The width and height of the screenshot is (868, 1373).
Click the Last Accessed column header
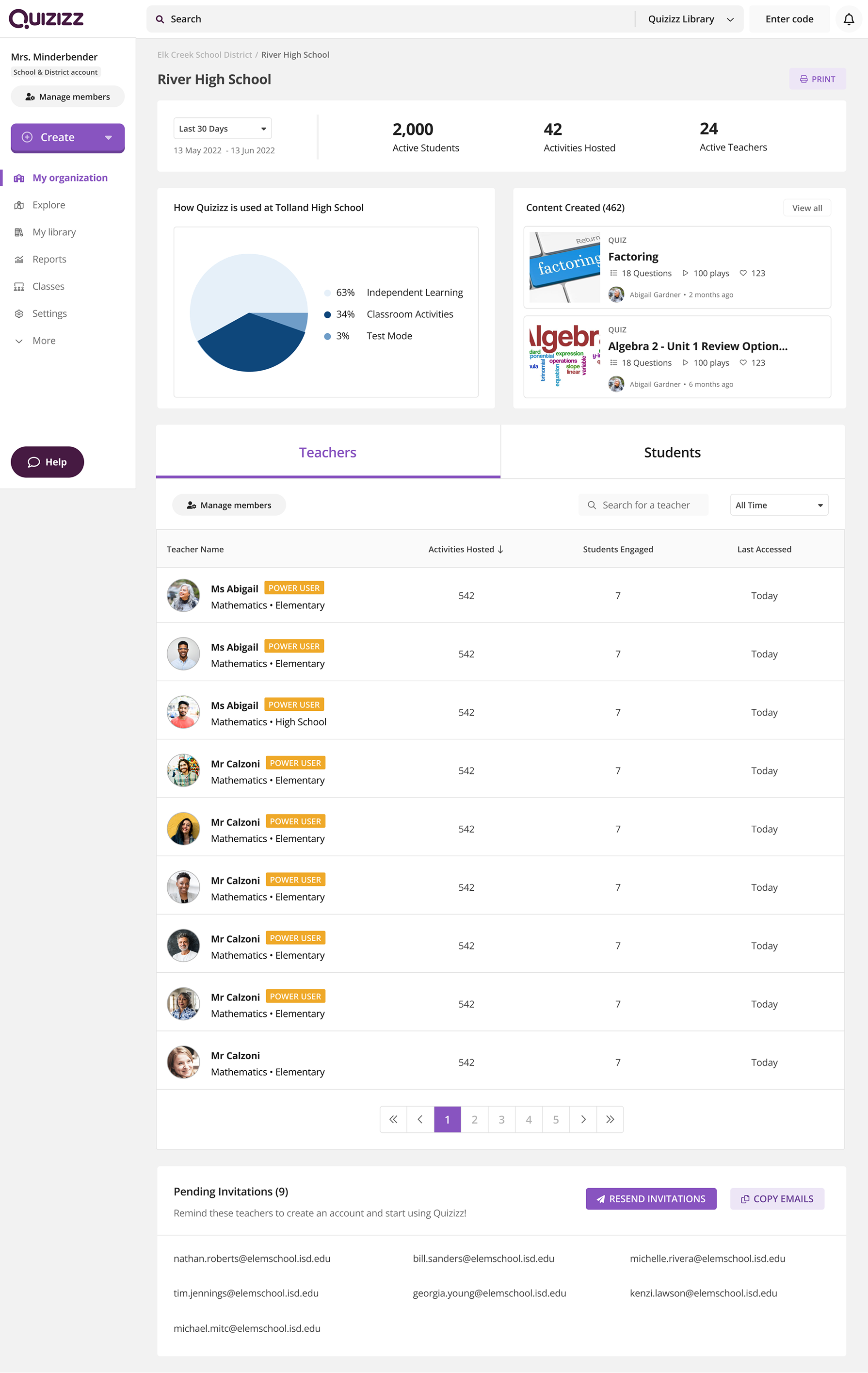pos(764,549)
